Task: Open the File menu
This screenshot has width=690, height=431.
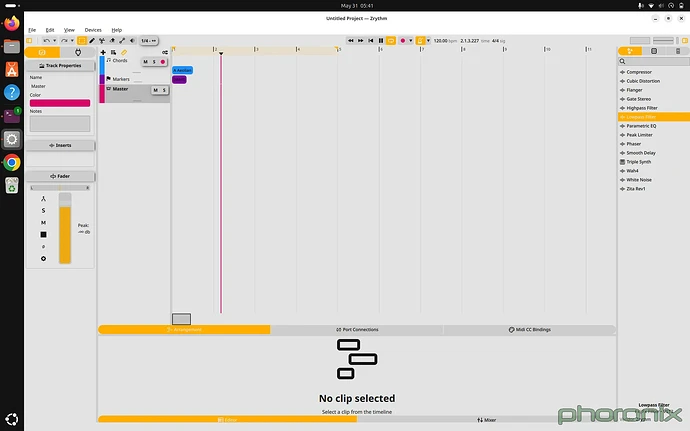Action: pyautogui.click(x=32, y=30)
